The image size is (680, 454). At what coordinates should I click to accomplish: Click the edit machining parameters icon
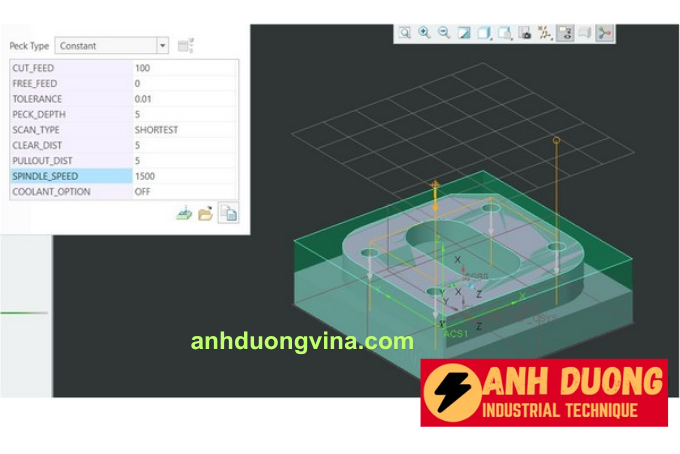(184, 213)
